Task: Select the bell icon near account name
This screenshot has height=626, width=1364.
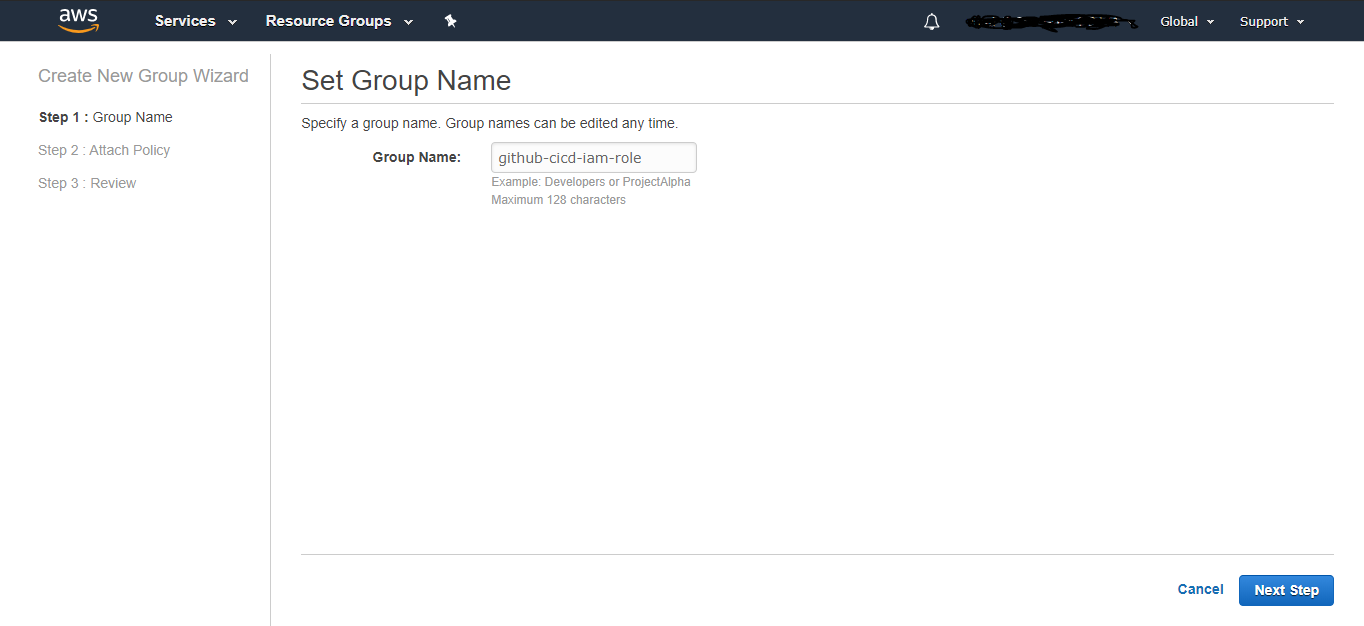Action: coord(930,20)
